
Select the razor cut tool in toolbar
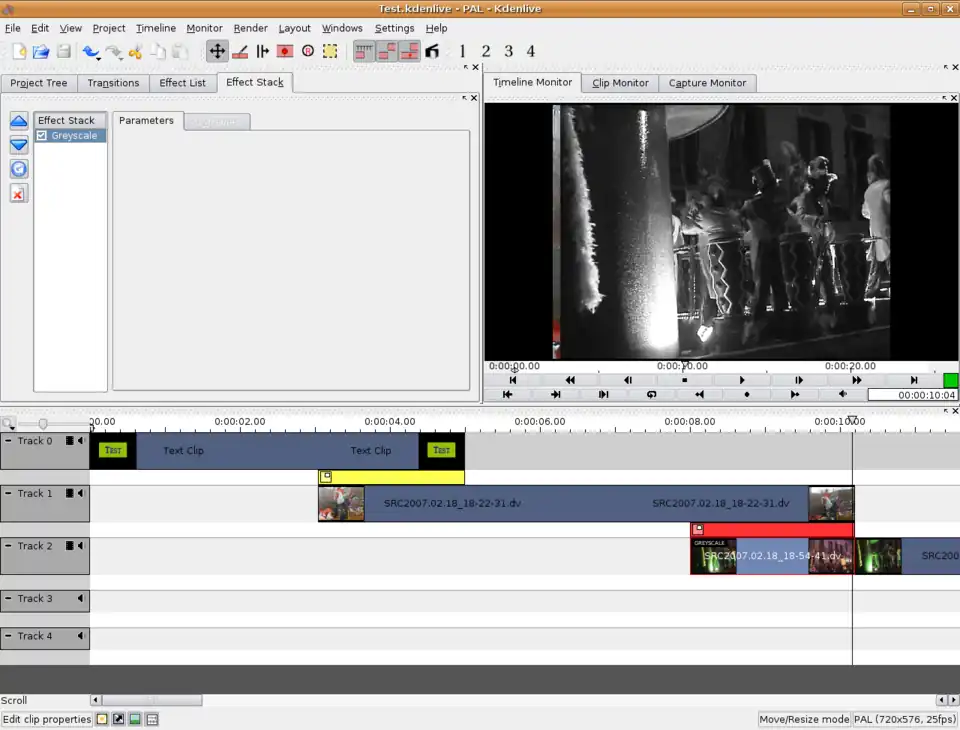point(240,51)
